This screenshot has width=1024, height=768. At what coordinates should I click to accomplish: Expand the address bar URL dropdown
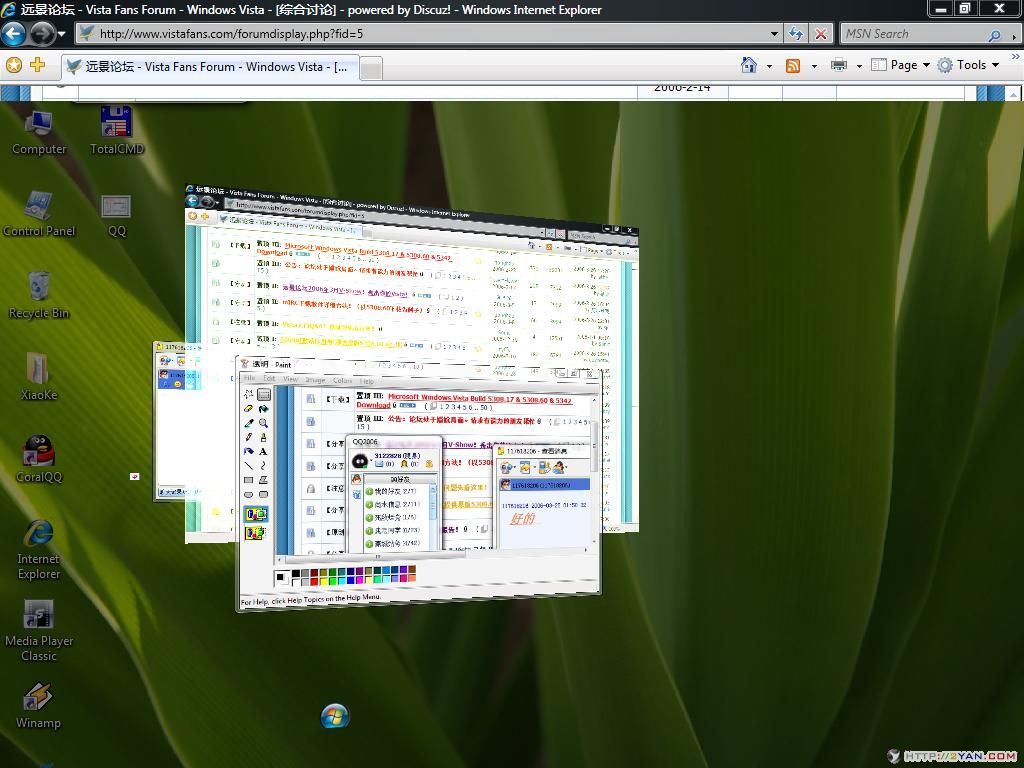[774, 34]
